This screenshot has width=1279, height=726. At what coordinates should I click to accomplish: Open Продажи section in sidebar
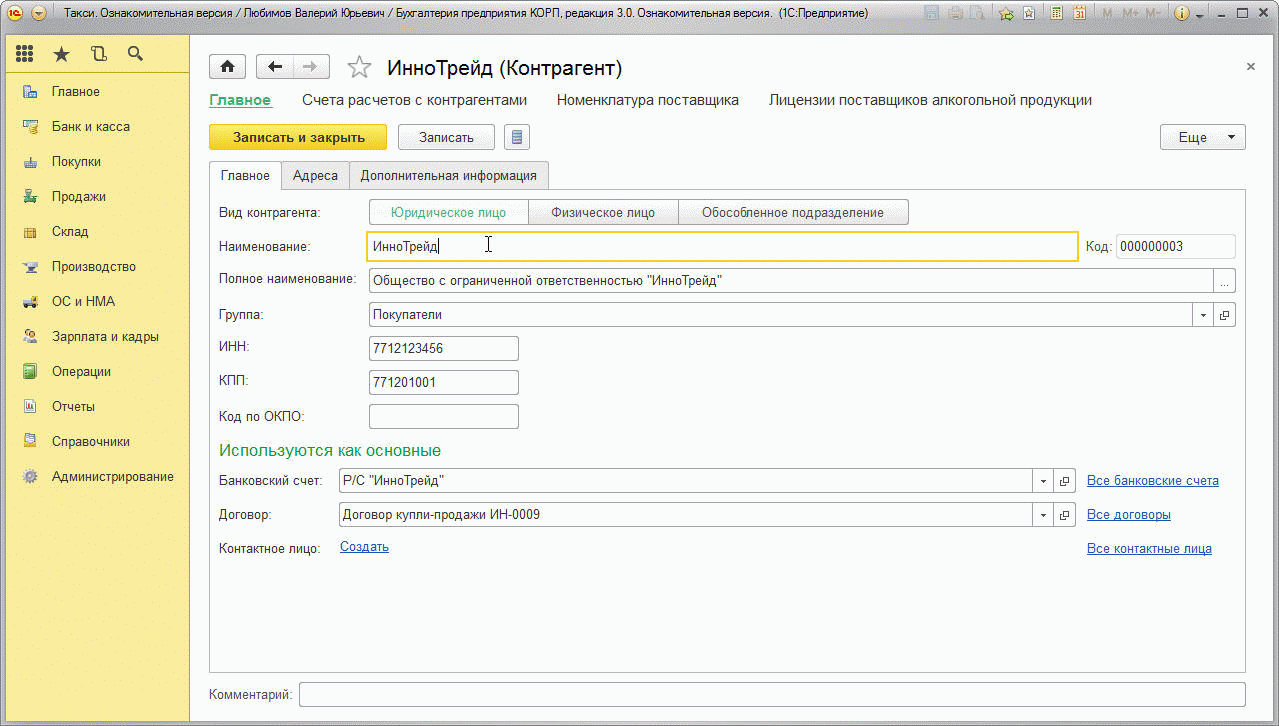(78, 197)
